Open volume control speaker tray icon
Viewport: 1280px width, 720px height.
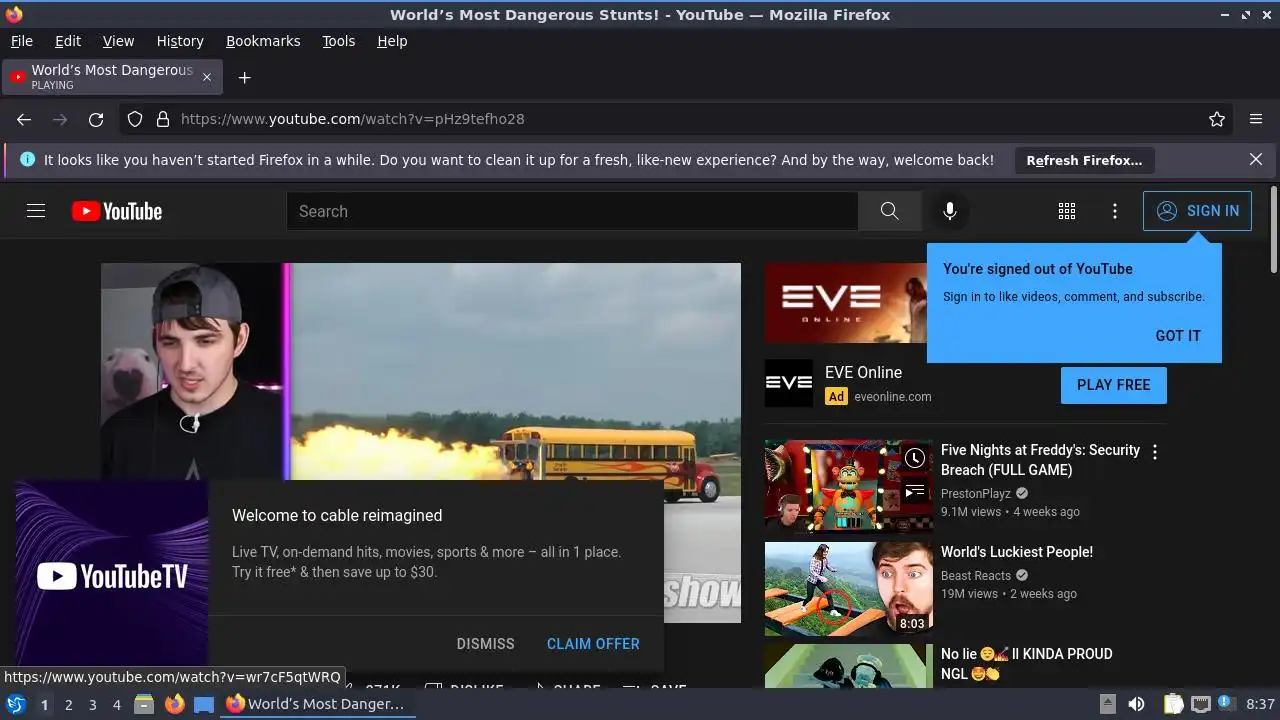click(1136, 704)
